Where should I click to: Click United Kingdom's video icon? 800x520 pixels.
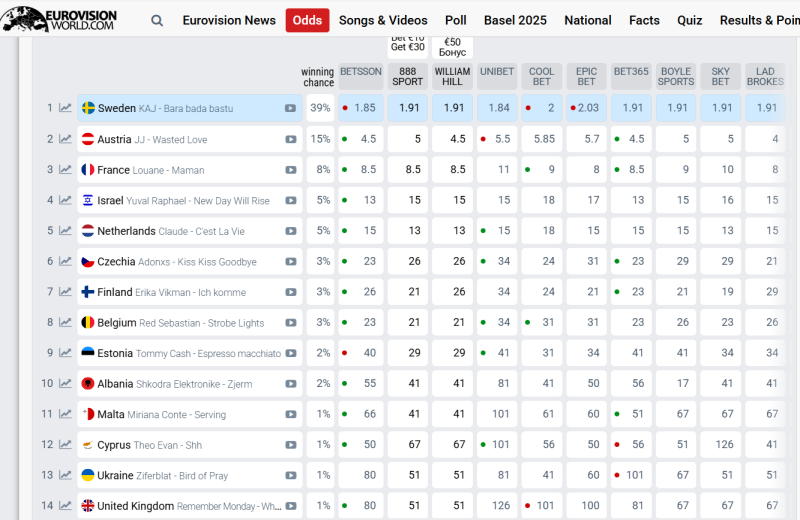pos(291,506)
